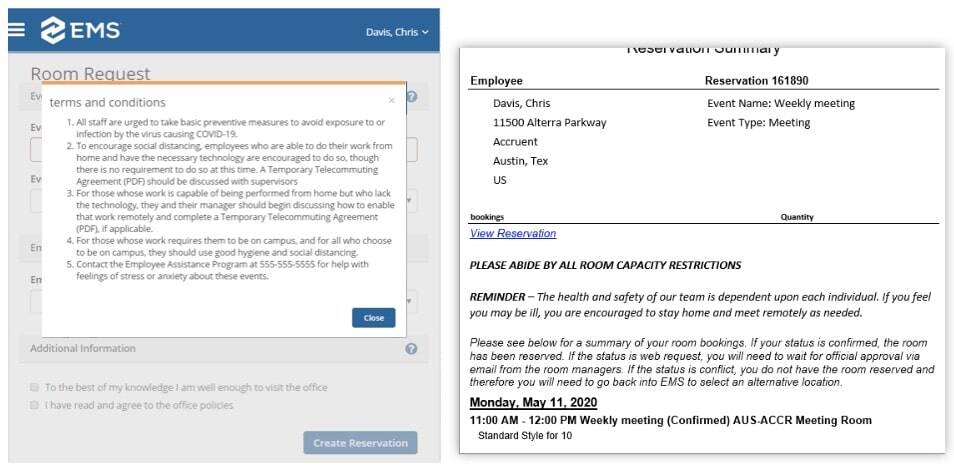Image resolution: width=954 pixels, height=473 pixels.
Task: Click the Room Request page heading
Action: (90, 73)
